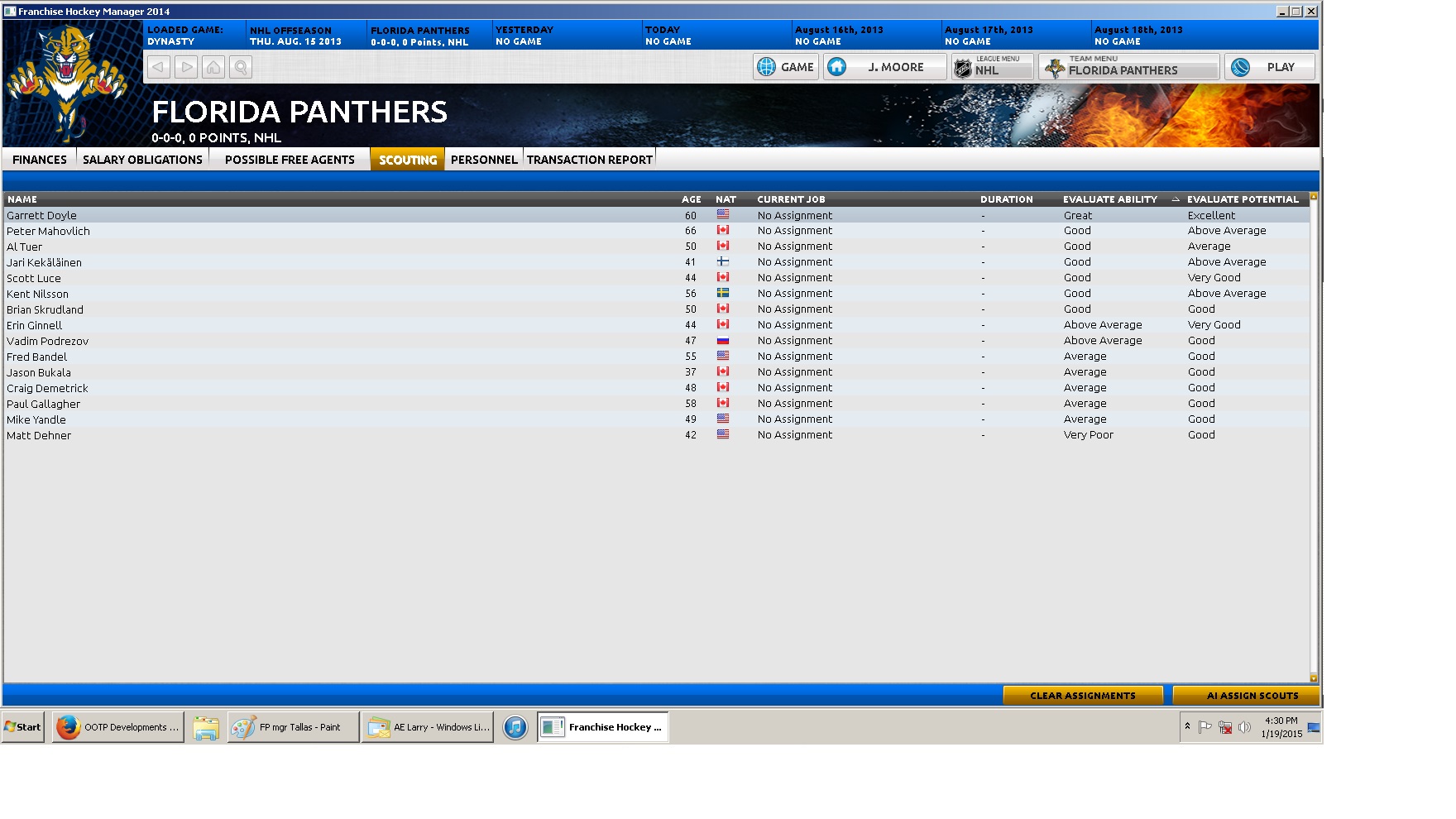Screen dimensions: 1456x819
Task: Select scout Vadim Podrezov
Action: pos(47,341)
